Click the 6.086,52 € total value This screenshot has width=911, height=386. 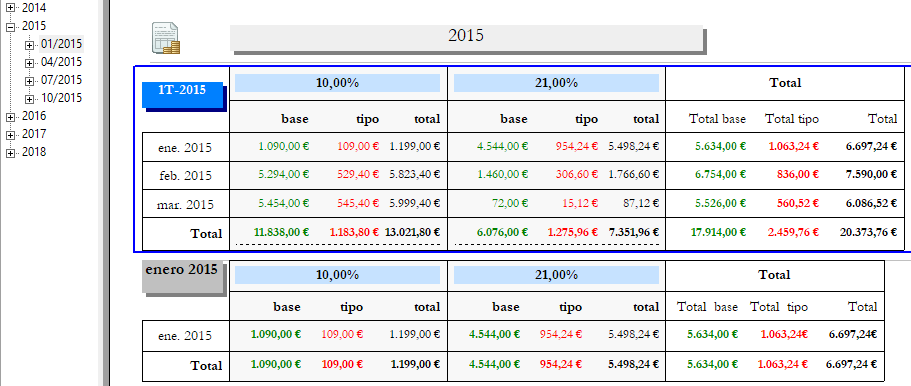click(872, 203)
